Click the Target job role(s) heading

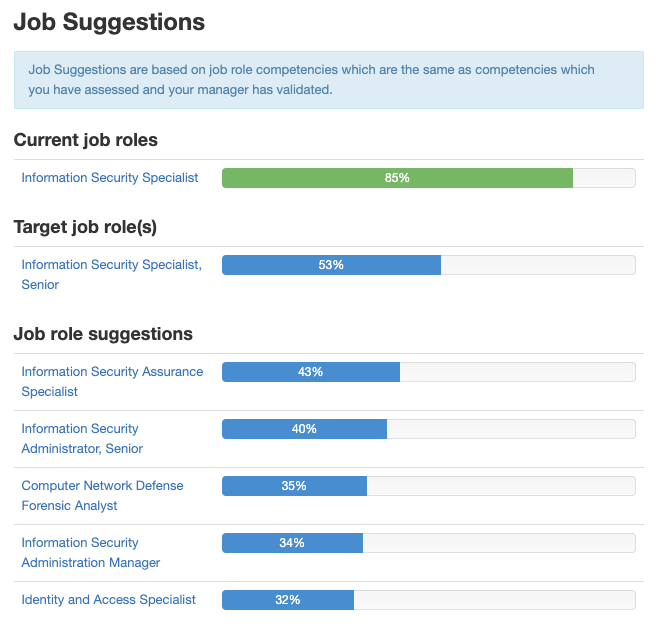coord(86,227)
